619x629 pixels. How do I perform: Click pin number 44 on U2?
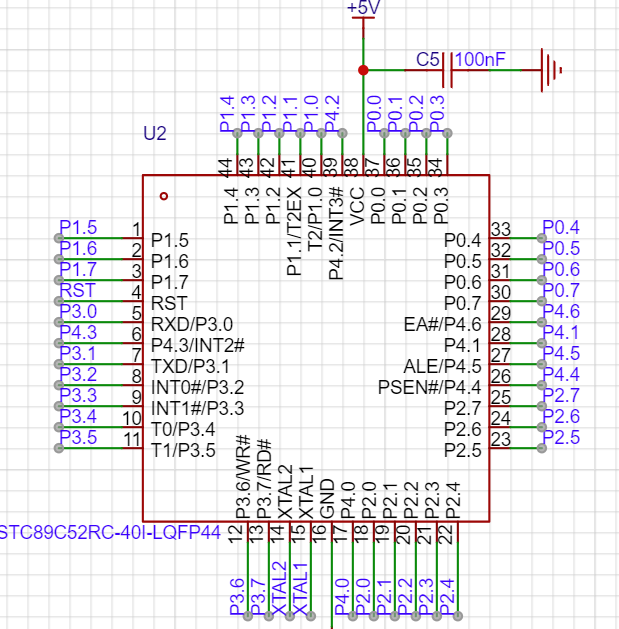(x=225, y=168)
